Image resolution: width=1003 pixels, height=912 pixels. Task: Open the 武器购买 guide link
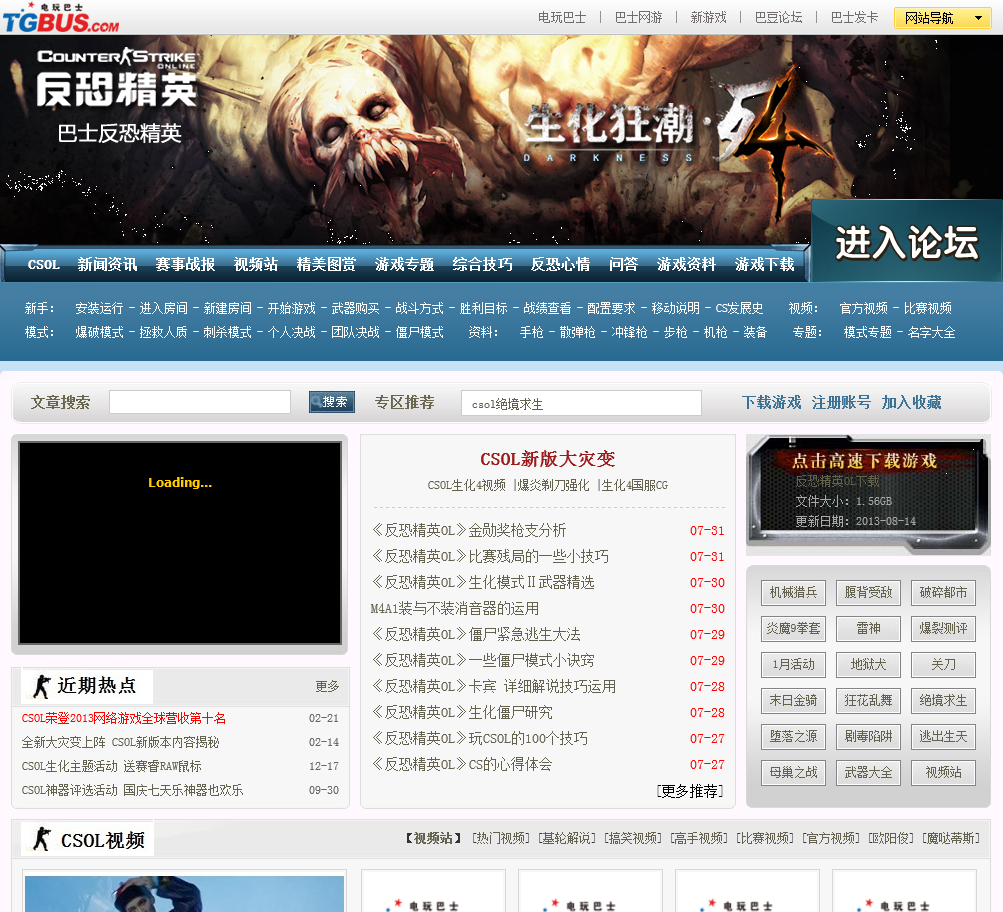click(x=355, y=308)
